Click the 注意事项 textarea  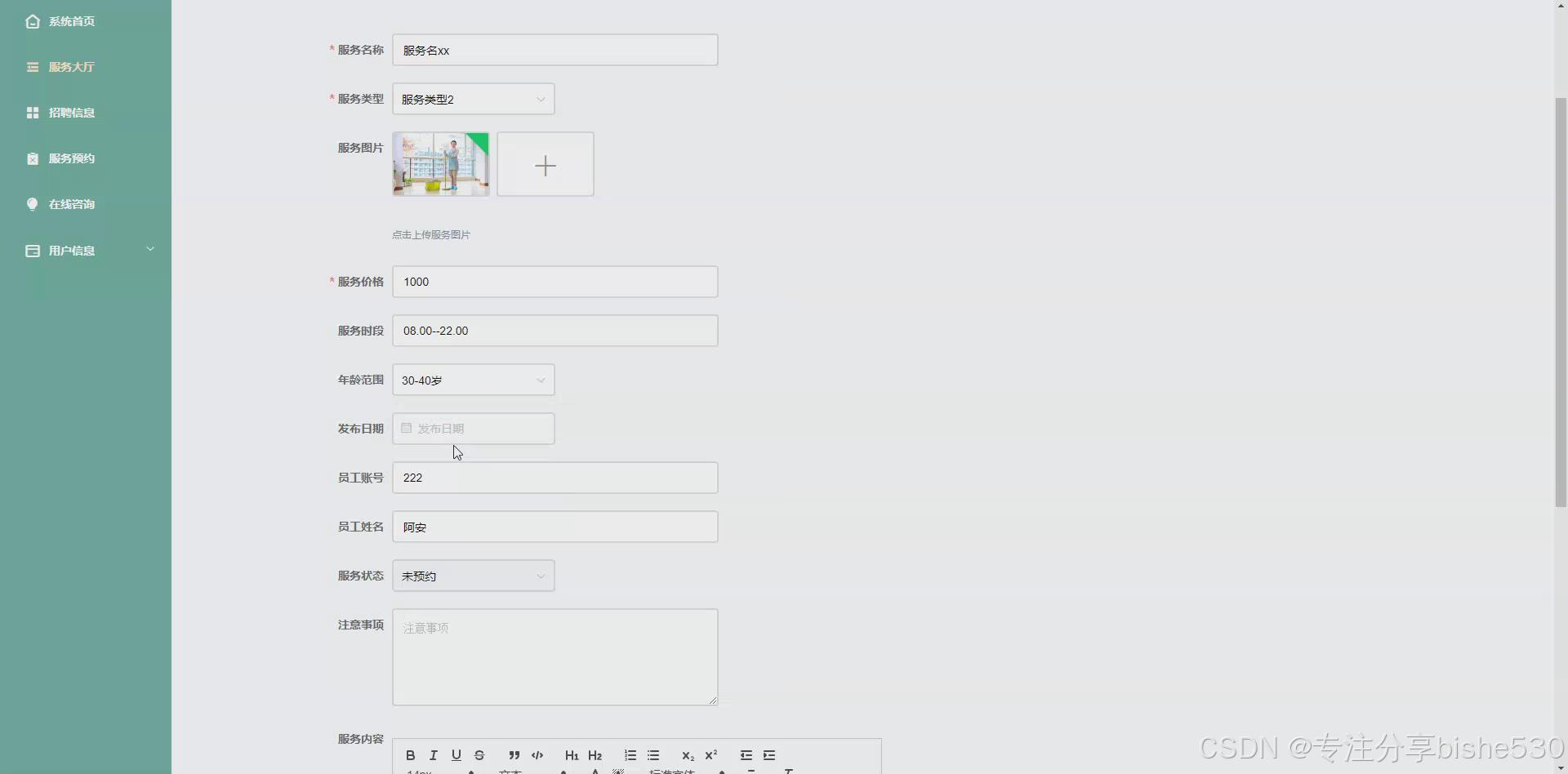pyautogui.click(x=555, y=657)
